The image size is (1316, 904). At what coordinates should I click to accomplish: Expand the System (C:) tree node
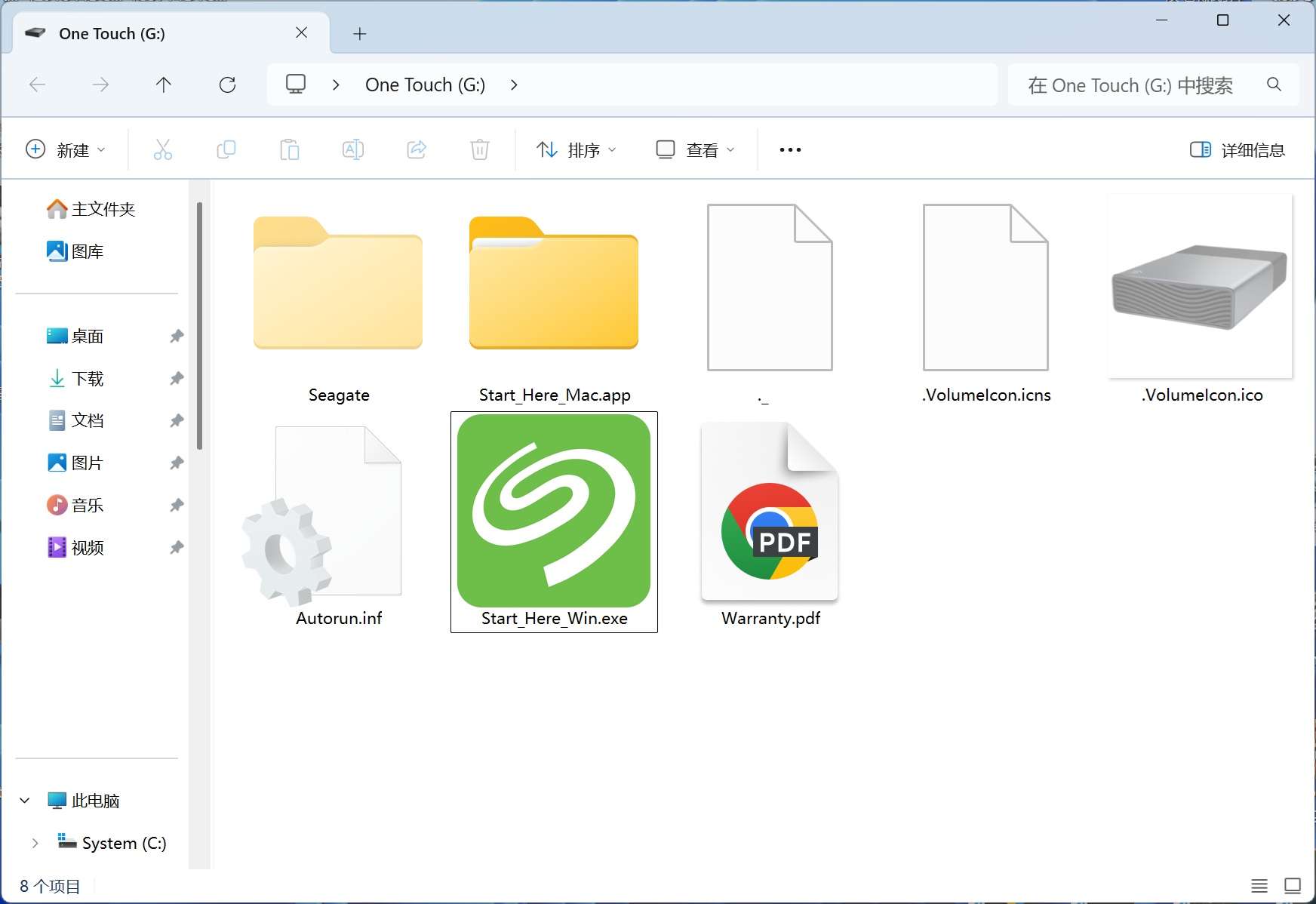[x=35, y=843]
